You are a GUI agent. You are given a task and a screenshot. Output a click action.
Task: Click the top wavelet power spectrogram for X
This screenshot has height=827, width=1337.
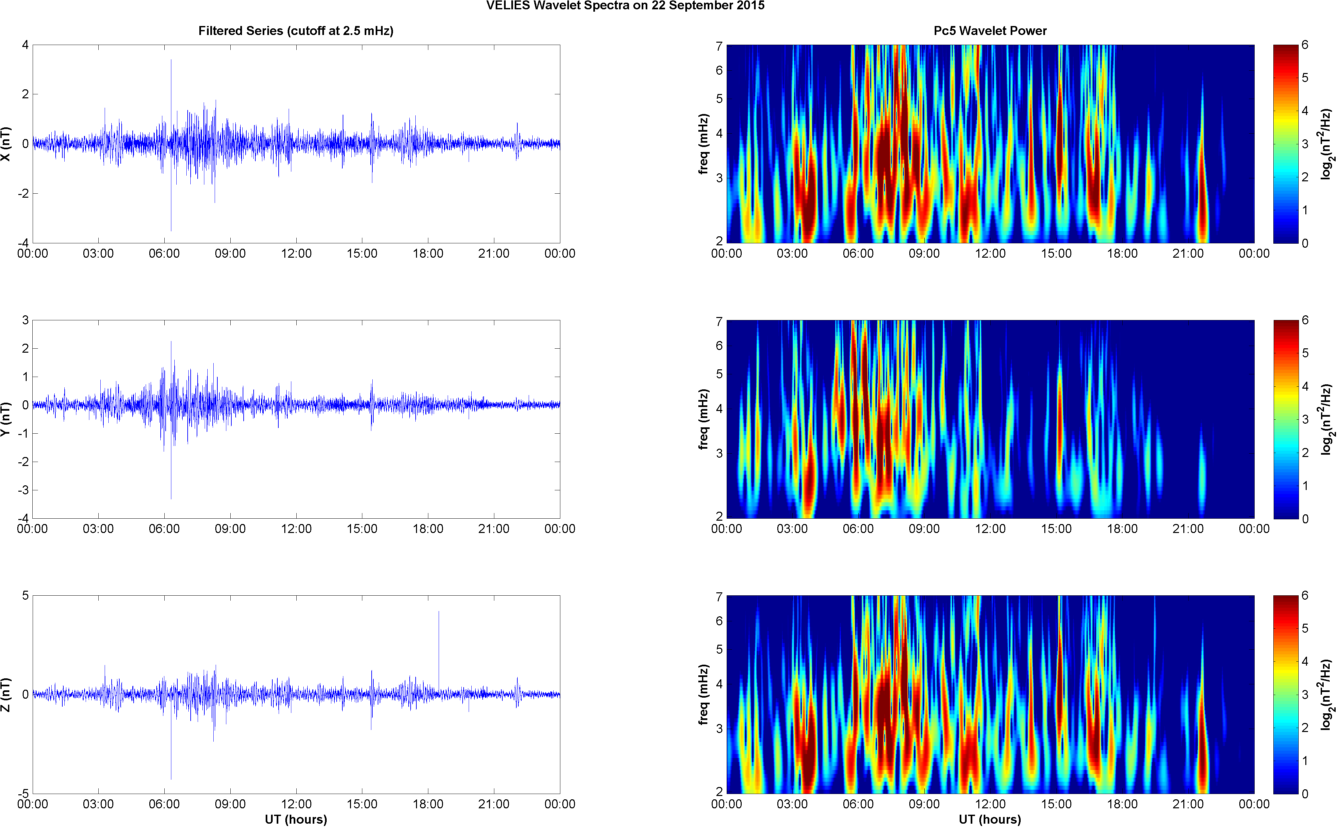[x=990, y=143]
